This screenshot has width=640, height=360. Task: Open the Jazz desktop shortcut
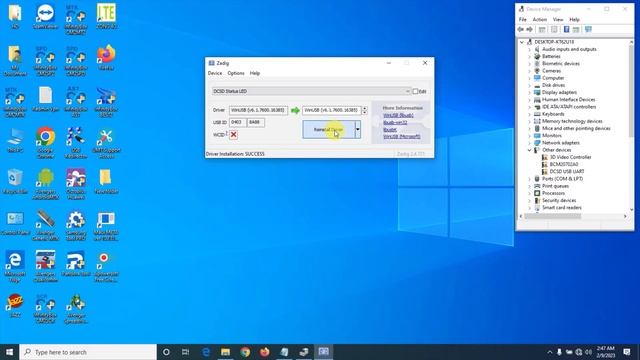(x=15, y=306)
